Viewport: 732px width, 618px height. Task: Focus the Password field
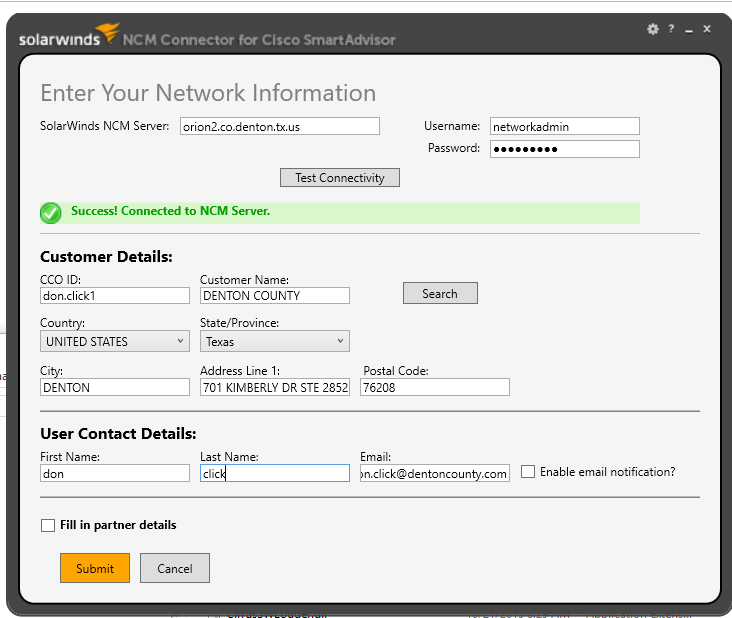[564, 149]
